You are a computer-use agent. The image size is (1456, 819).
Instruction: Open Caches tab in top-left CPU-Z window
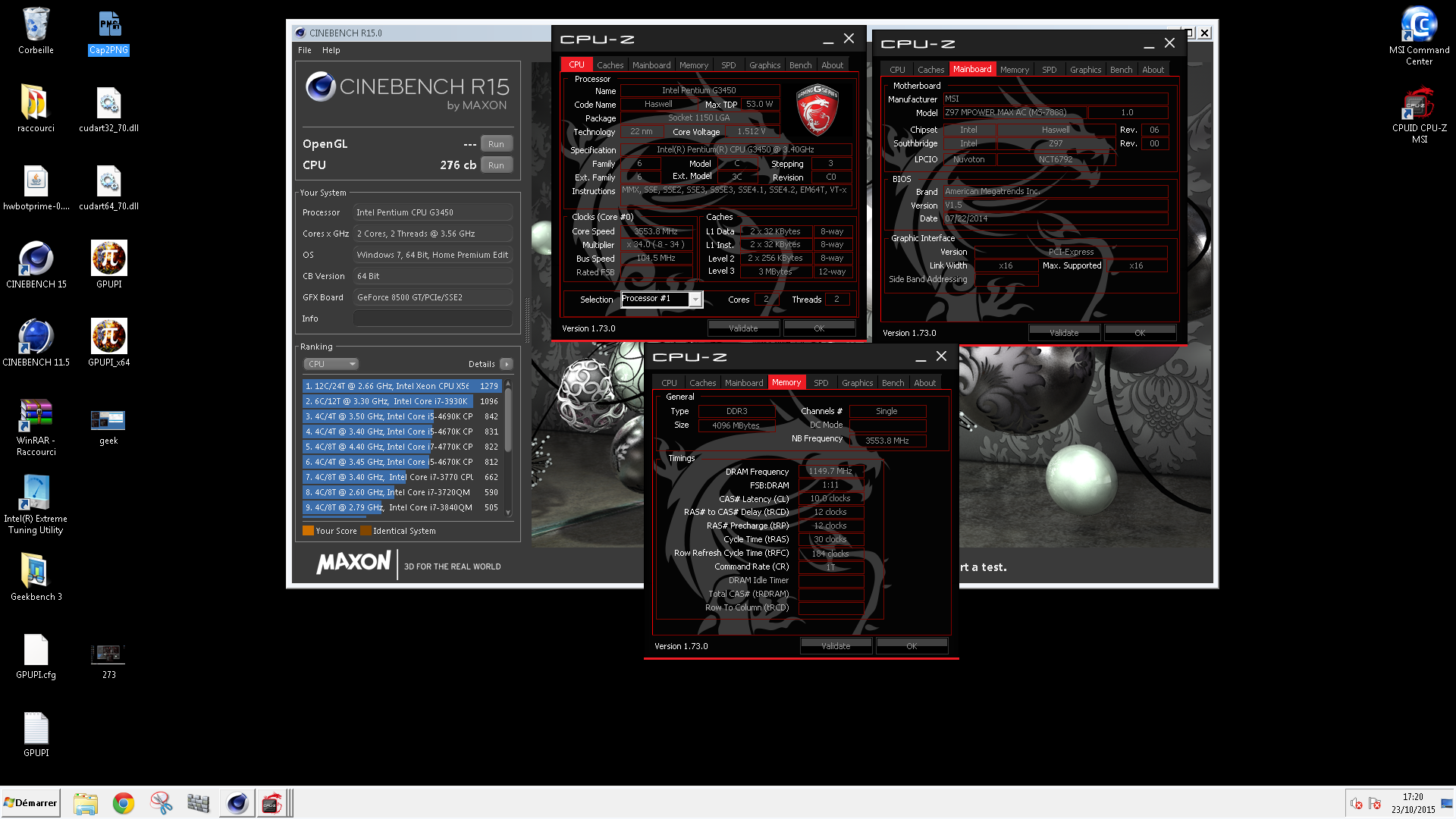610,65
